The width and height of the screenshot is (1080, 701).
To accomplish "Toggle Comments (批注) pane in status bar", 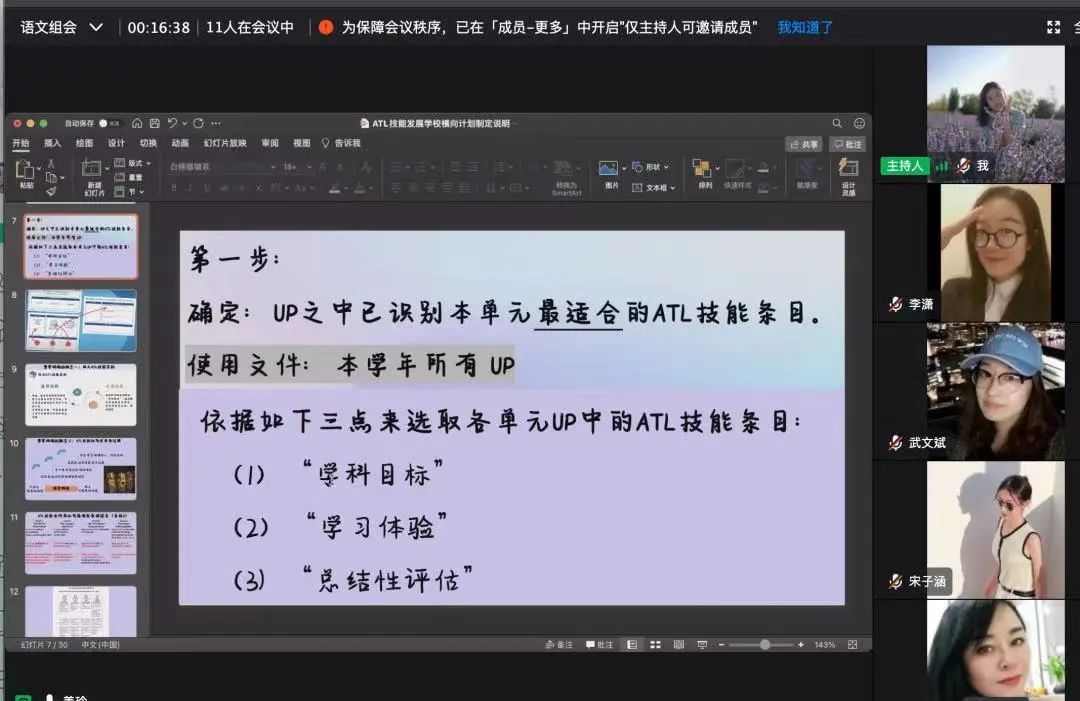I will coord(599,645).
